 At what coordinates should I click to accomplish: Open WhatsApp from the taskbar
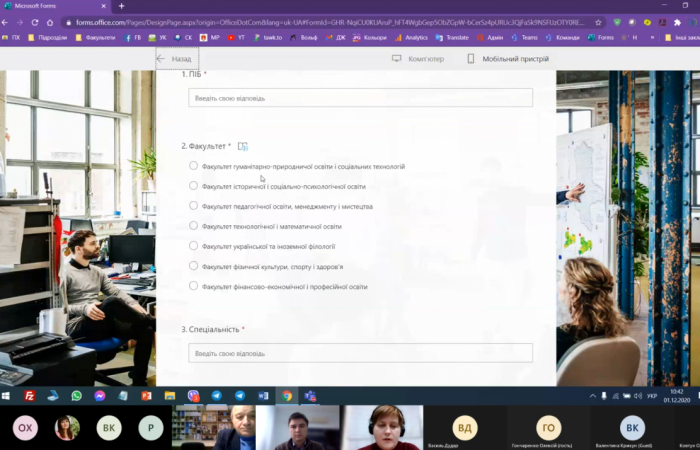point(76,396)
